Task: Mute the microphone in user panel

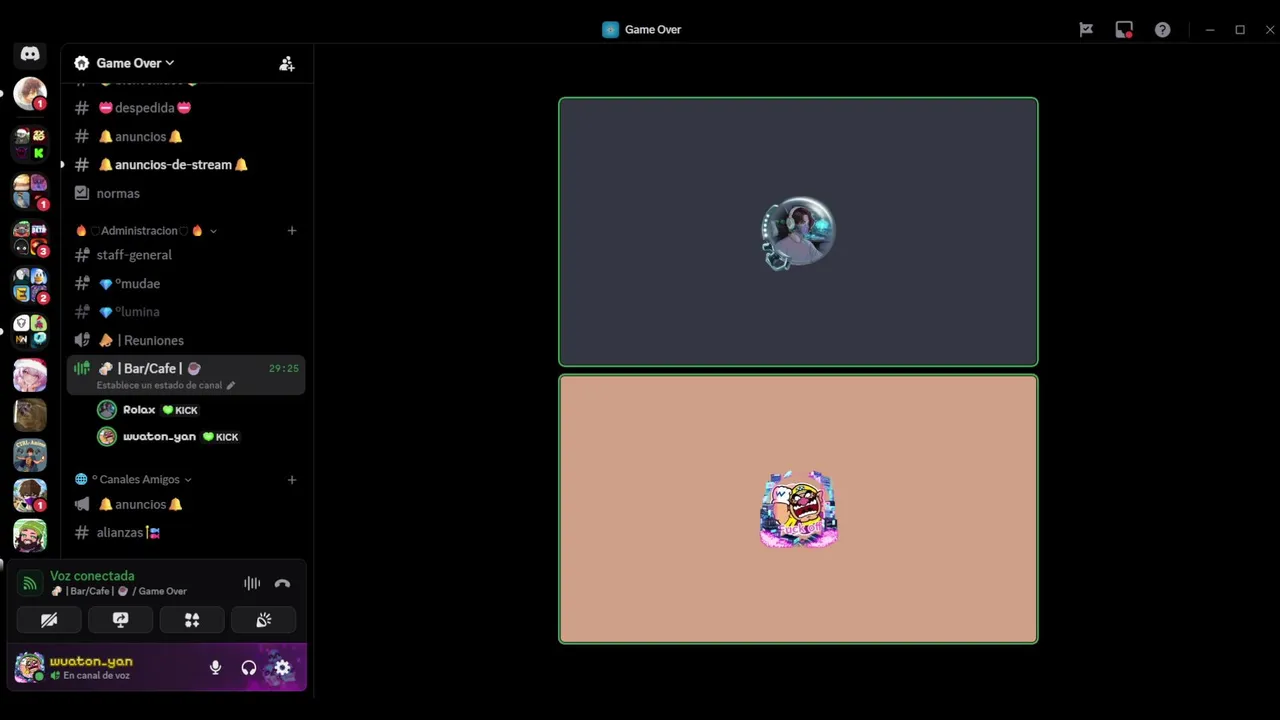Action: pos(215,668)
